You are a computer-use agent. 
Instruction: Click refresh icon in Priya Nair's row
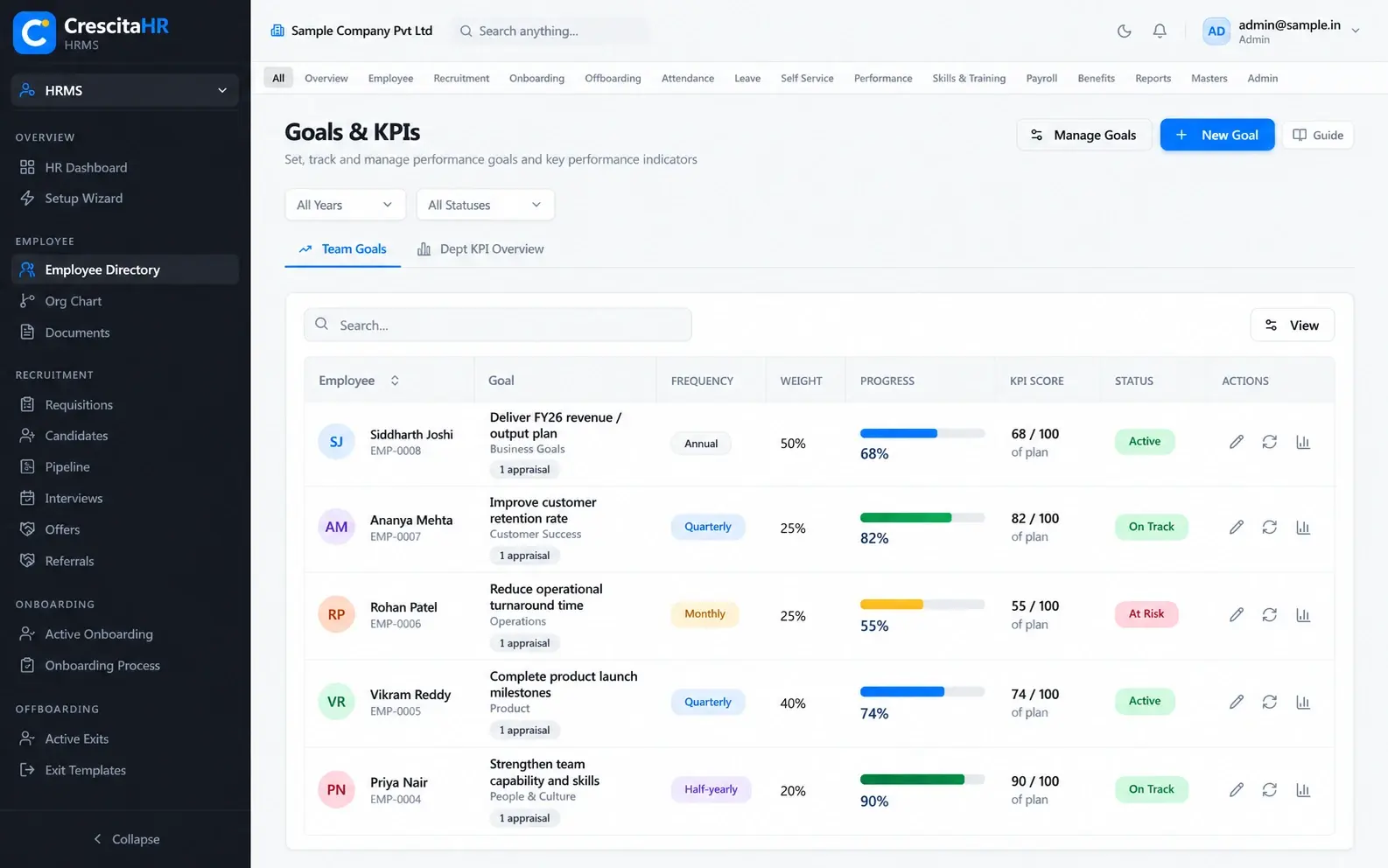tap(1269, 789)
